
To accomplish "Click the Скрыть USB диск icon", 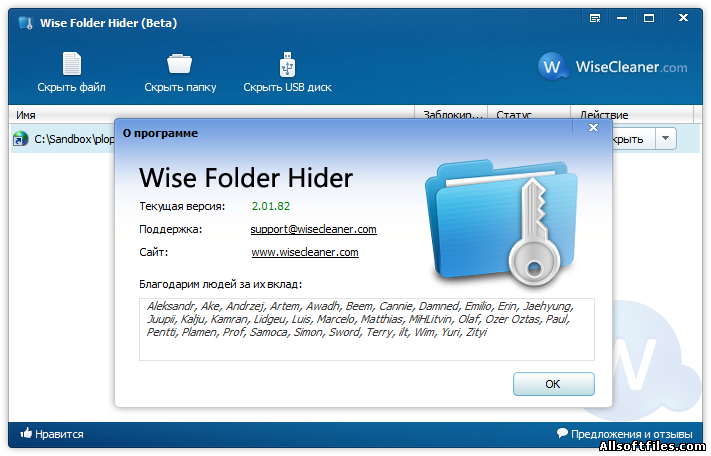I will (287, 64).
